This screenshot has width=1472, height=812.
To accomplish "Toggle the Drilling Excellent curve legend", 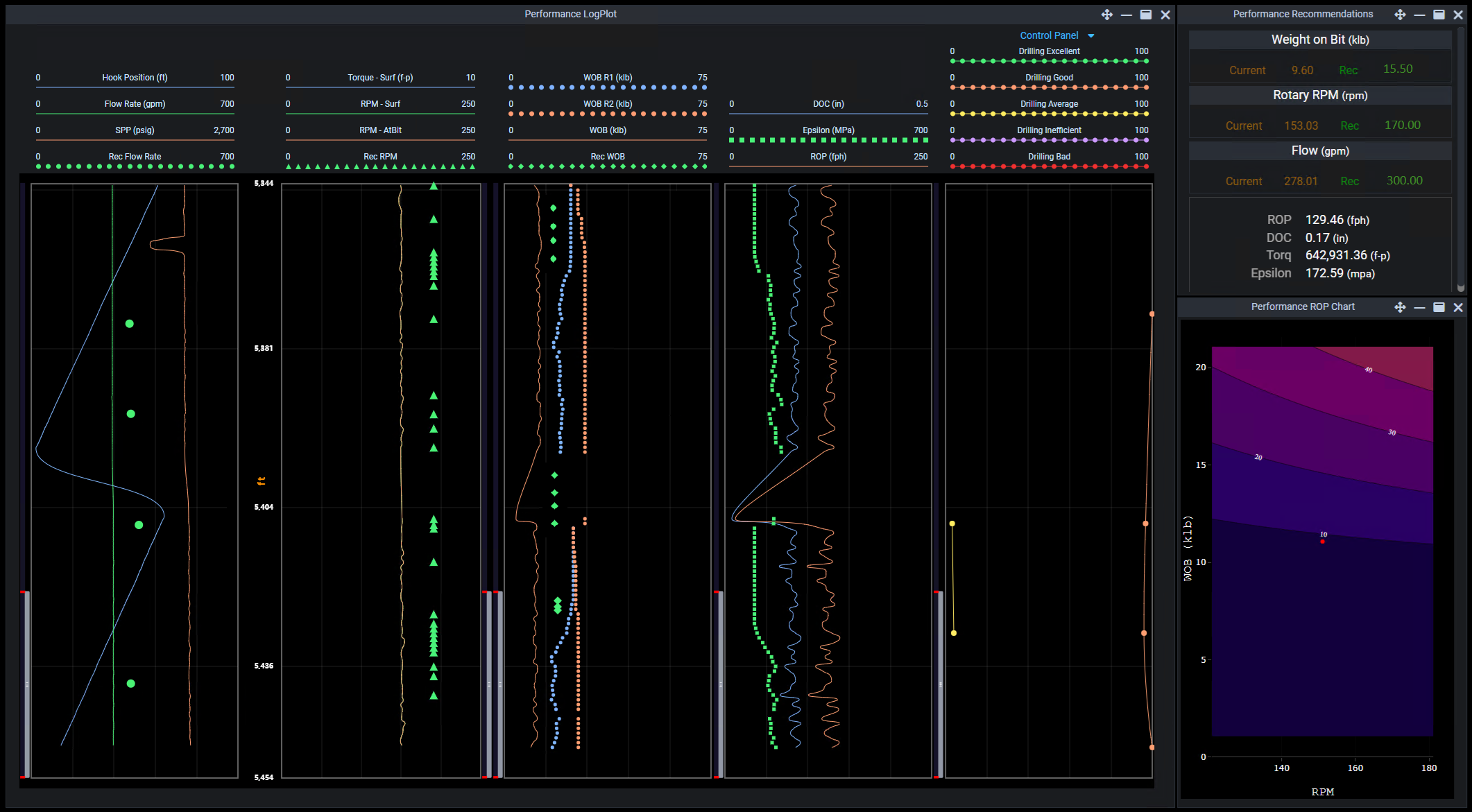I will (x=1050, y=51).
